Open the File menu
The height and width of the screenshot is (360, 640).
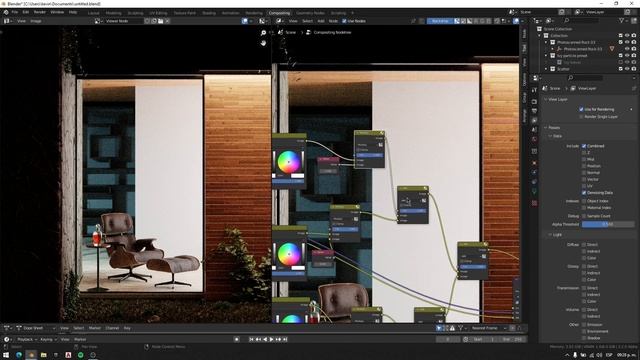click(x=15, y=12)
